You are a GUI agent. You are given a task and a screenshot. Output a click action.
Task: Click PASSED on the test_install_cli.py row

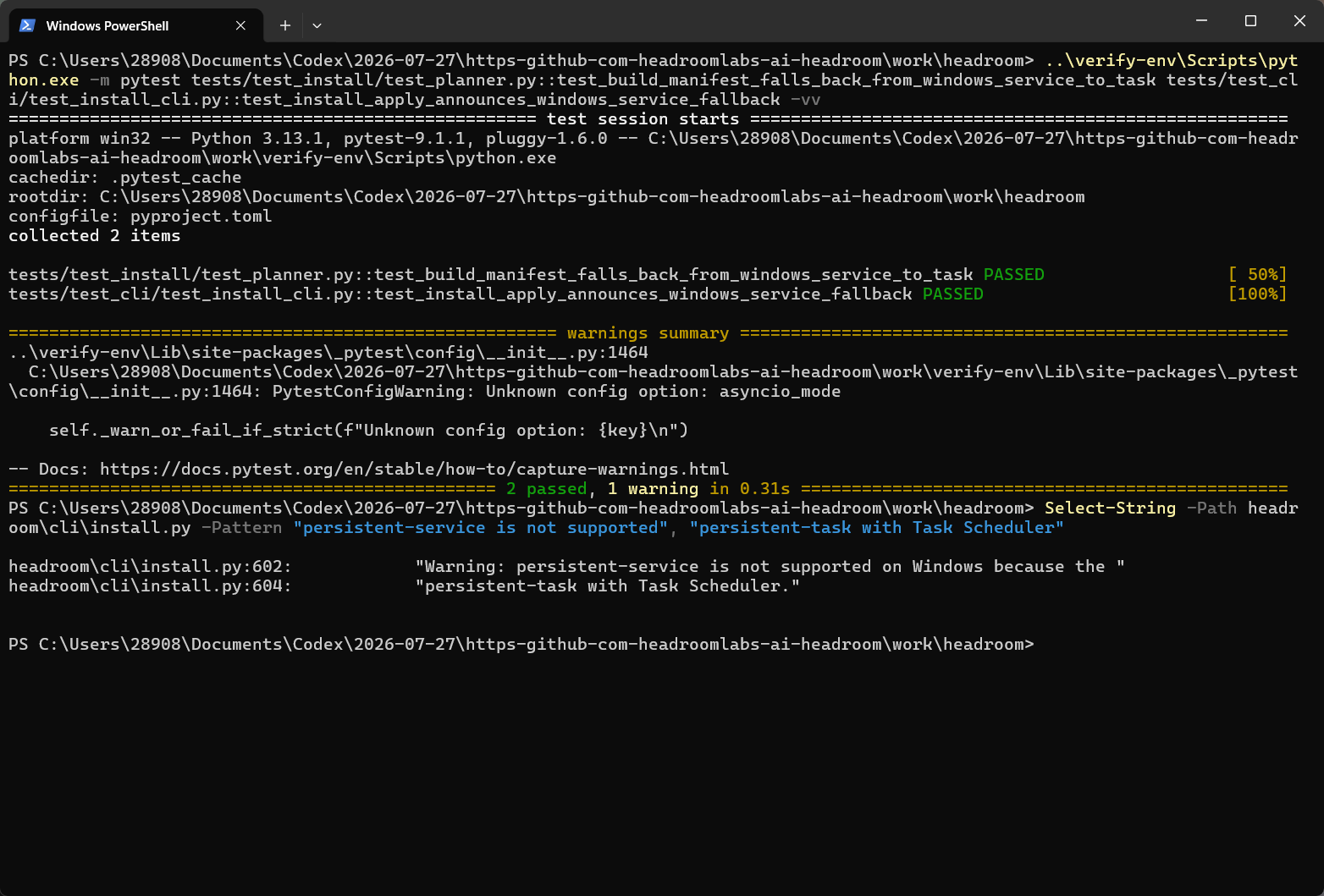pos(952,294)
